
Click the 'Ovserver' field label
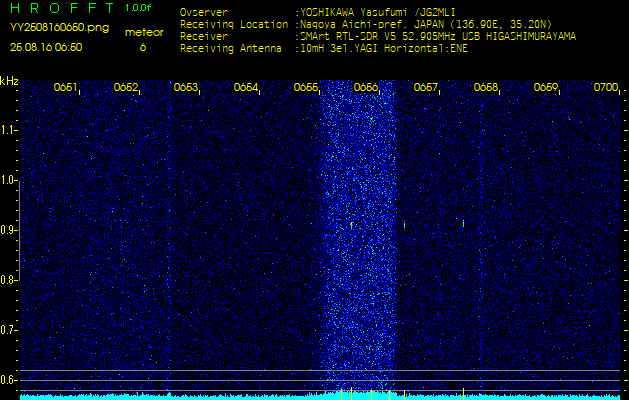[x=204, y=12]
